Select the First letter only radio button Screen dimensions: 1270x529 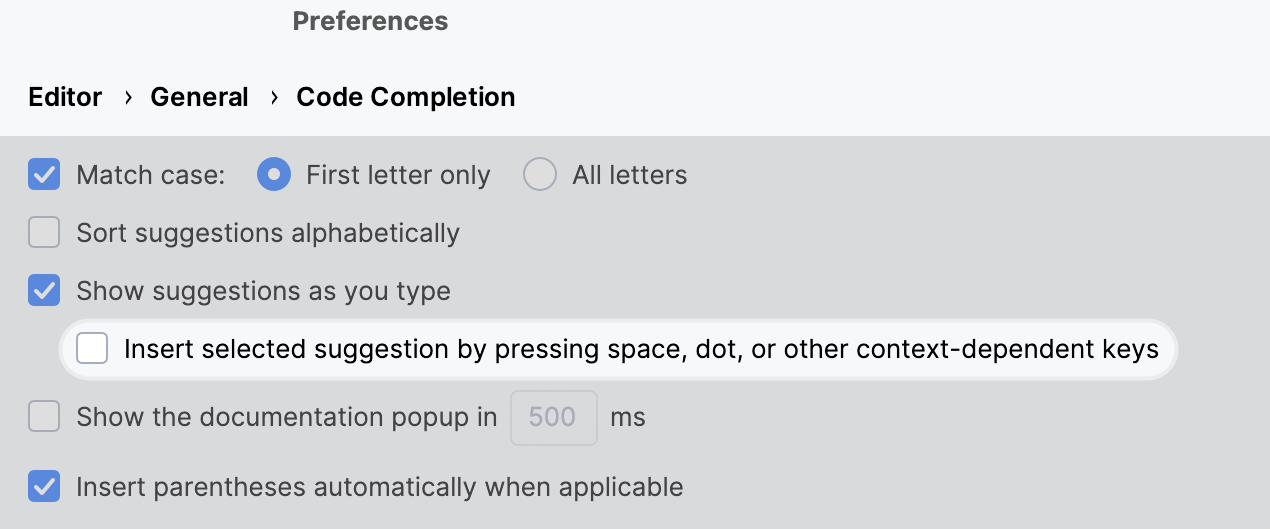(274, 175)
